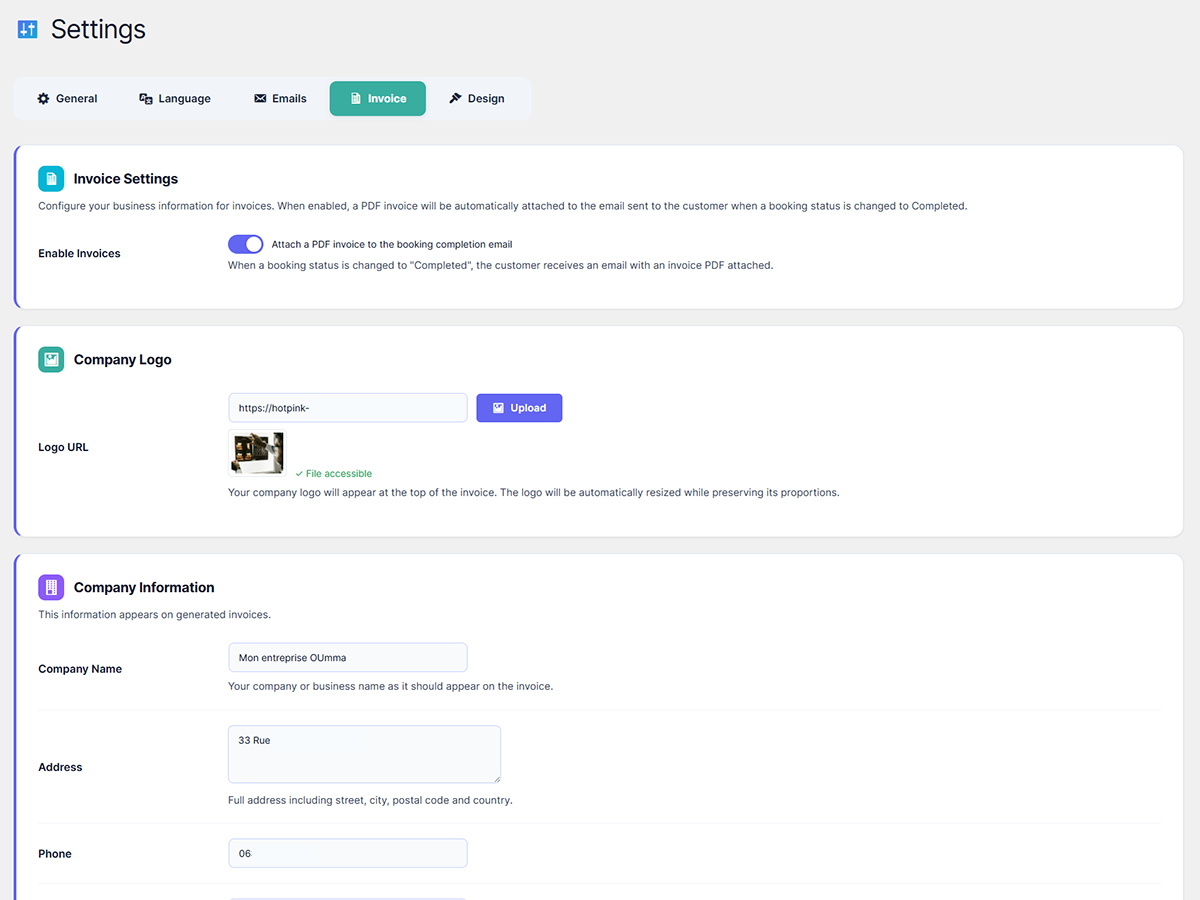The width and height of the screenshot is (1200, 900).
Task: Click the Settings sliders icon in header
Action: pos(27,30)
